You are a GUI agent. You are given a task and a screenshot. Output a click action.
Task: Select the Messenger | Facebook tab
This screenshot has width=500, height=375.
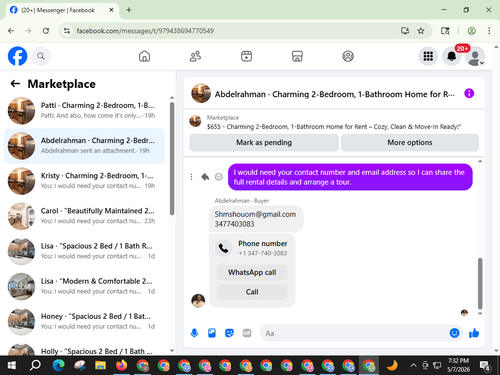click(x=62, y=10)
